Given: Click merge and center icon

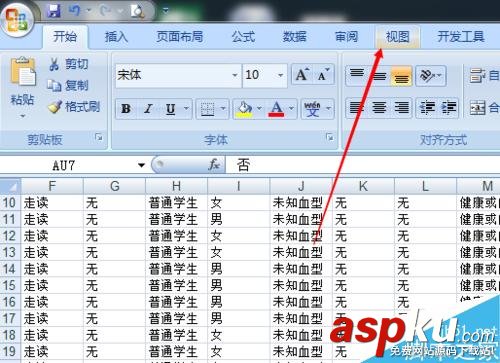Looking at the screenshot, I should tap(477, 108).
